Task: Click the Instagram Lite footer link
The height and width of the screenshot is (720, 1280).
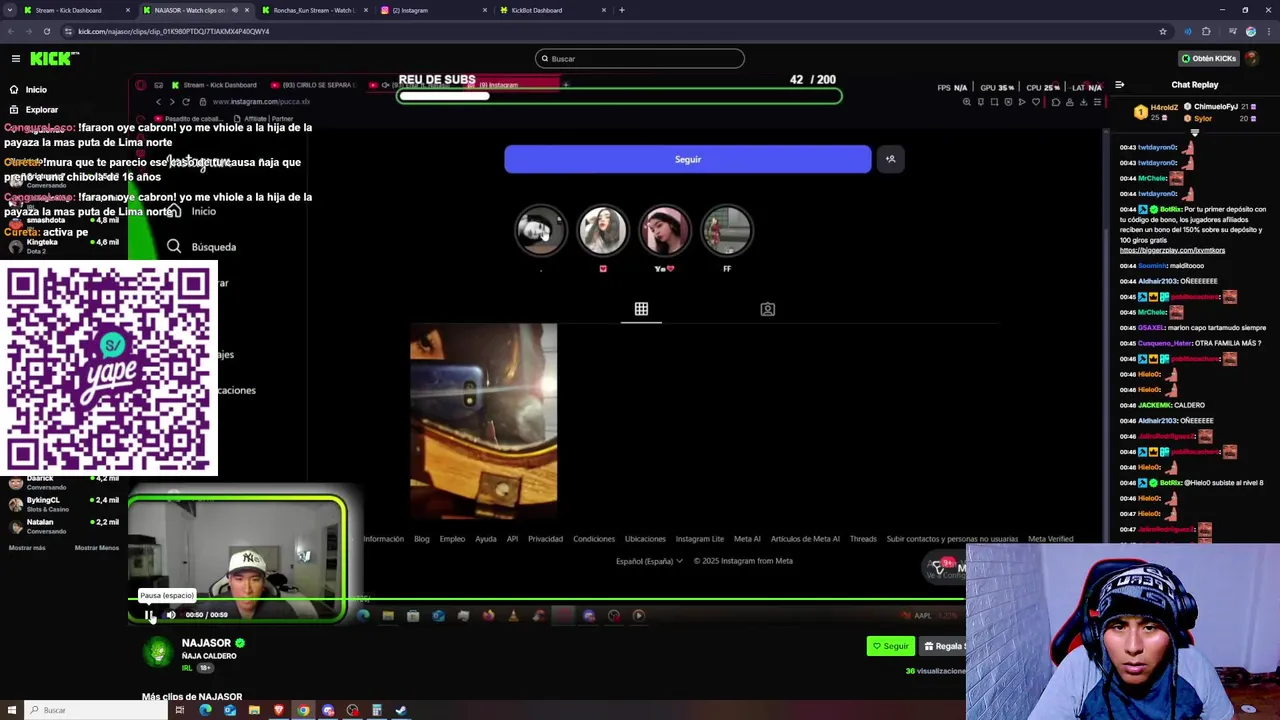Action: pyautogui.click(x=699, y=539)
